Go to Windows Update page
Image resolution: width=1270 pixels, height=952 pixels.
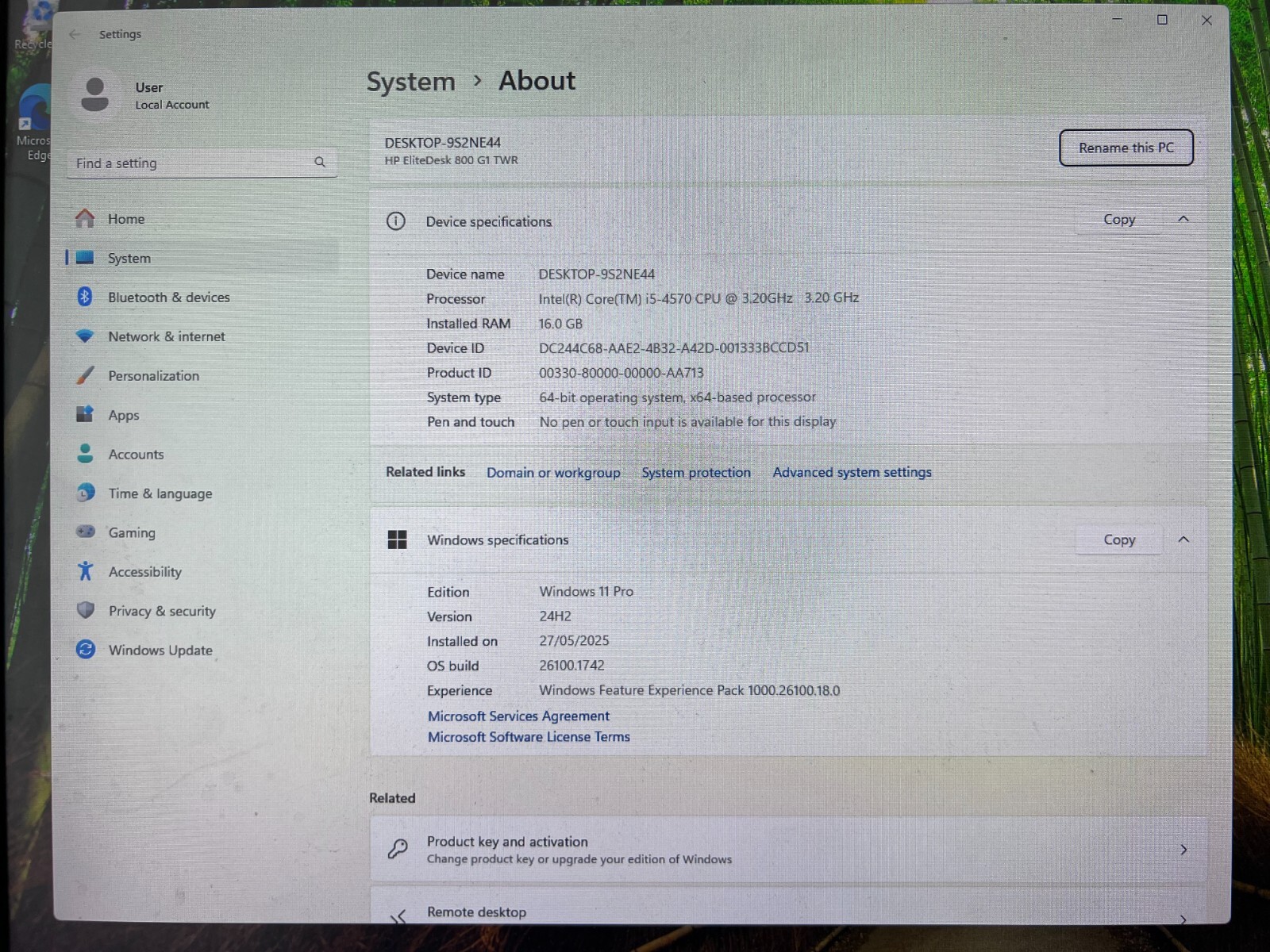tap(202, 650)
